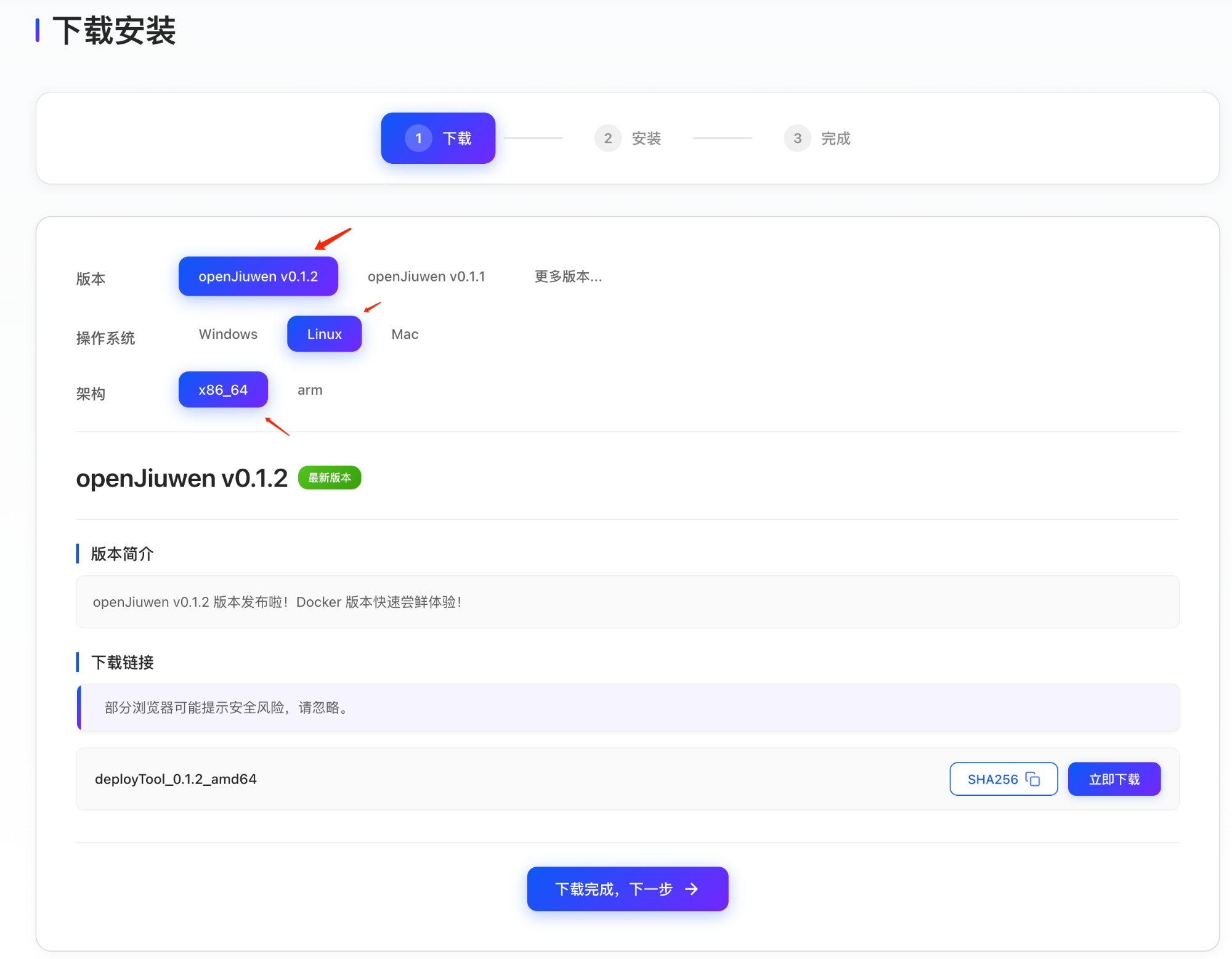Screen dimensions: 1232x959
Task: Select openJiuwen v0.1.1 version
Action: tap(426, 277)
